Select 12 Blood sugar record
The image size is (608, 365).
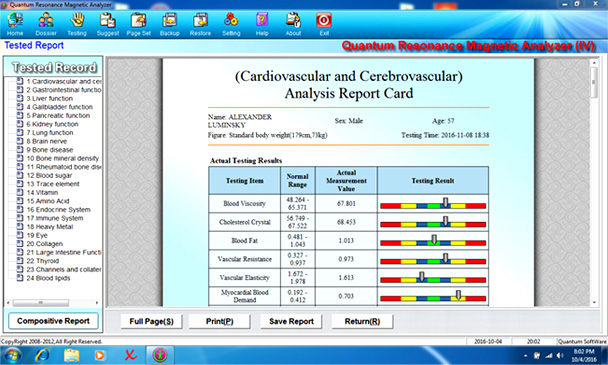(45, 175)
